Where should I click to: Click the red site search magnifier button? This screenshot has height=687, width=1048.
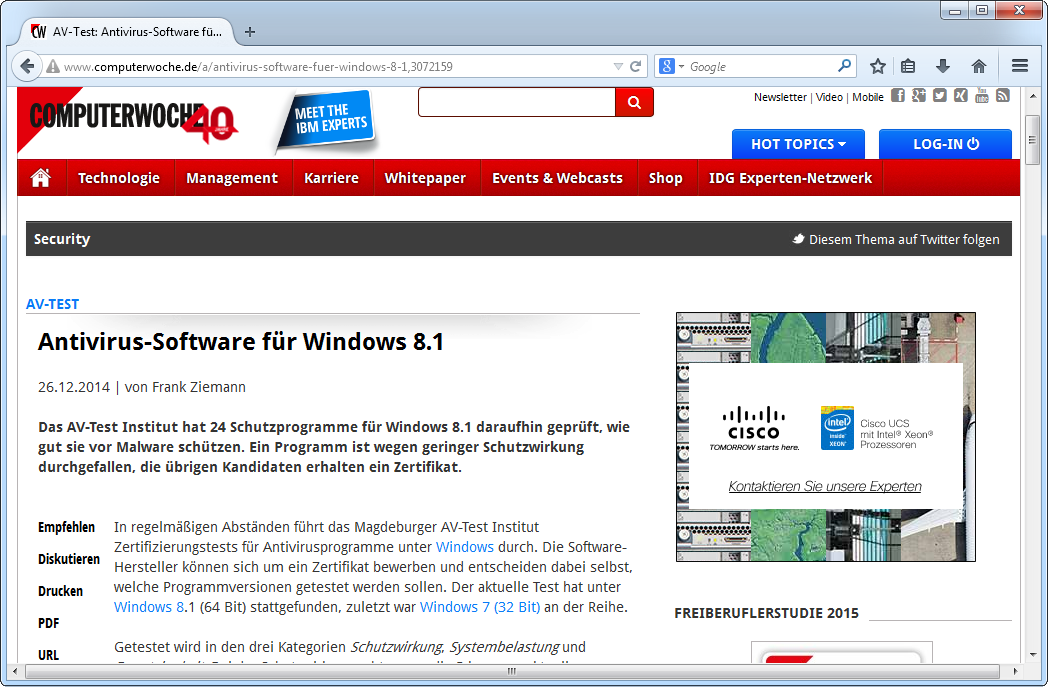click(634, 102)
